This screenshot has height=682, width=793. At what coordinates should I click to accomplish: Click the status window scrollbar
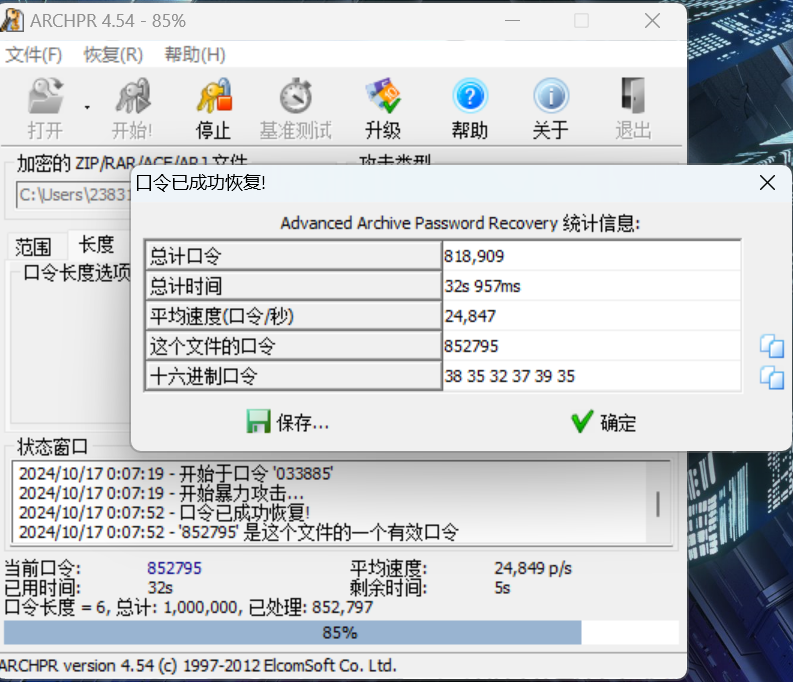coord(658,503)
